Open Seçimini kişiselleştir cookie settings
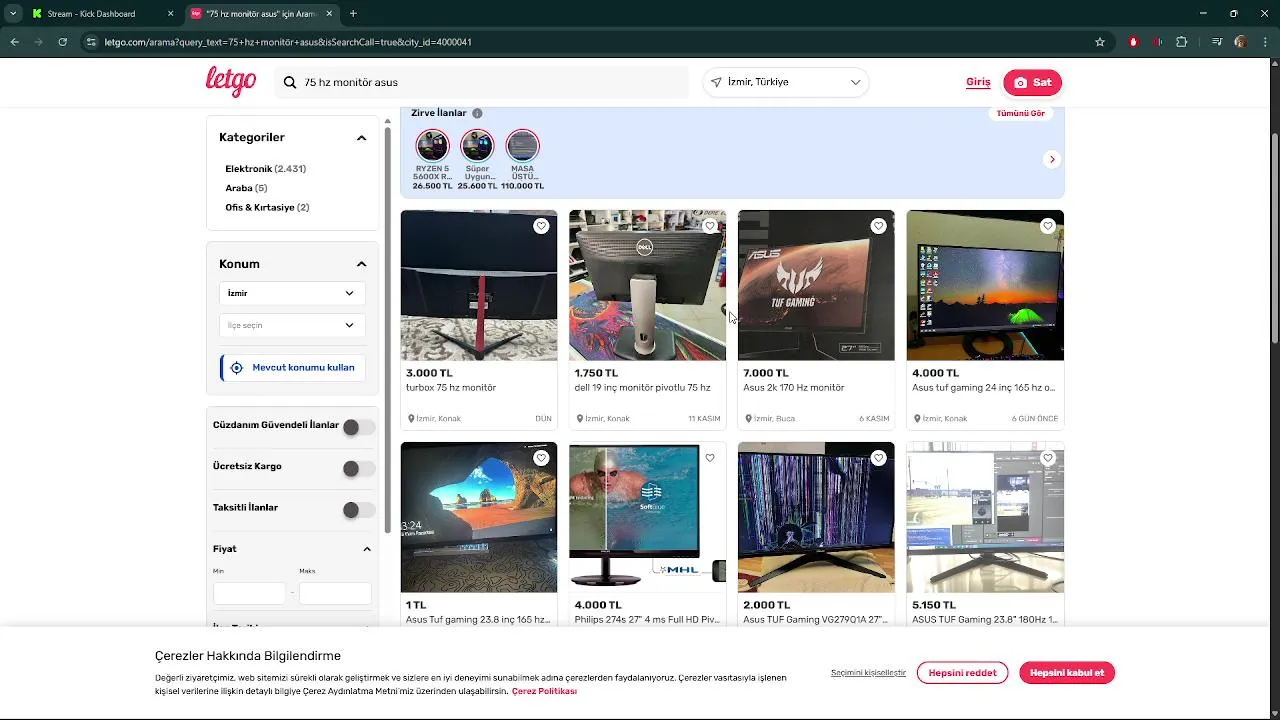1280x720 pixels. [x=868, y=673]
